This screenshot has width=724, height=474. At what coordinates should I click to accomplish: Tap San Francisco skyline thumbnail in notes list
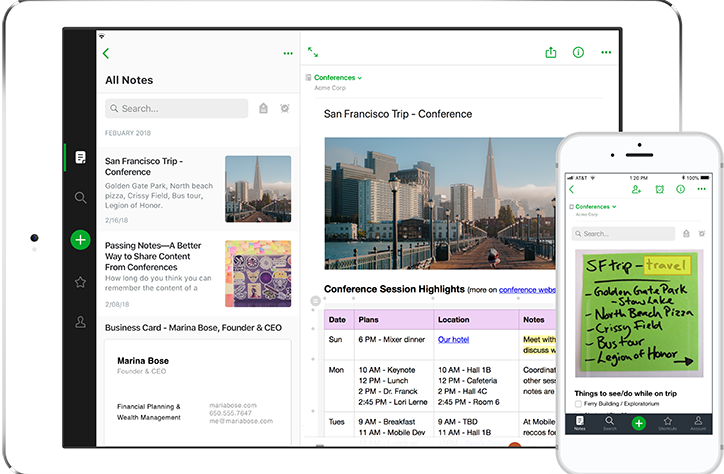click(x=258, y=189)
